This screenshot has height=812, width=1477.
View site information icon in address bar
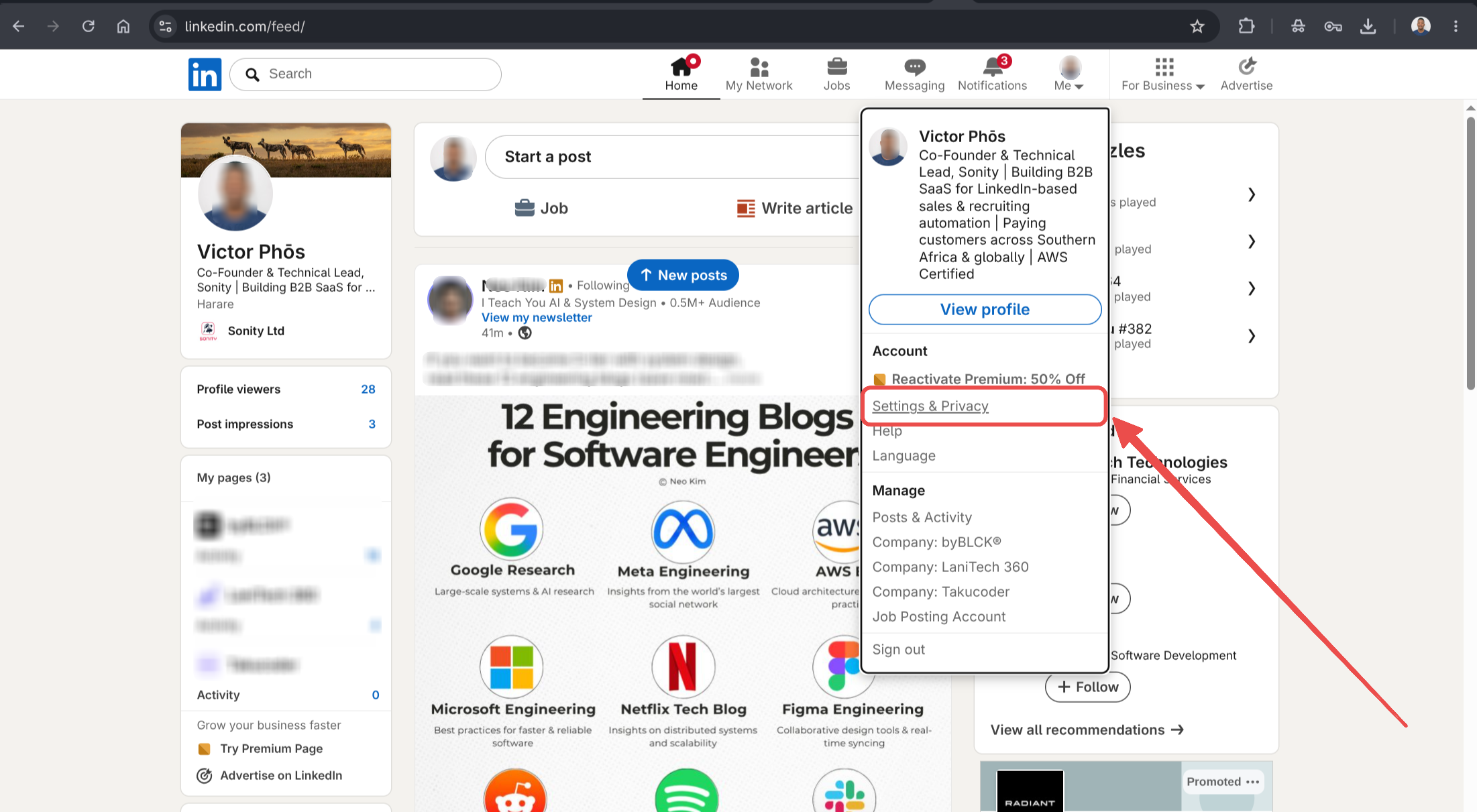pyautogui.click(x=165, y=26)
